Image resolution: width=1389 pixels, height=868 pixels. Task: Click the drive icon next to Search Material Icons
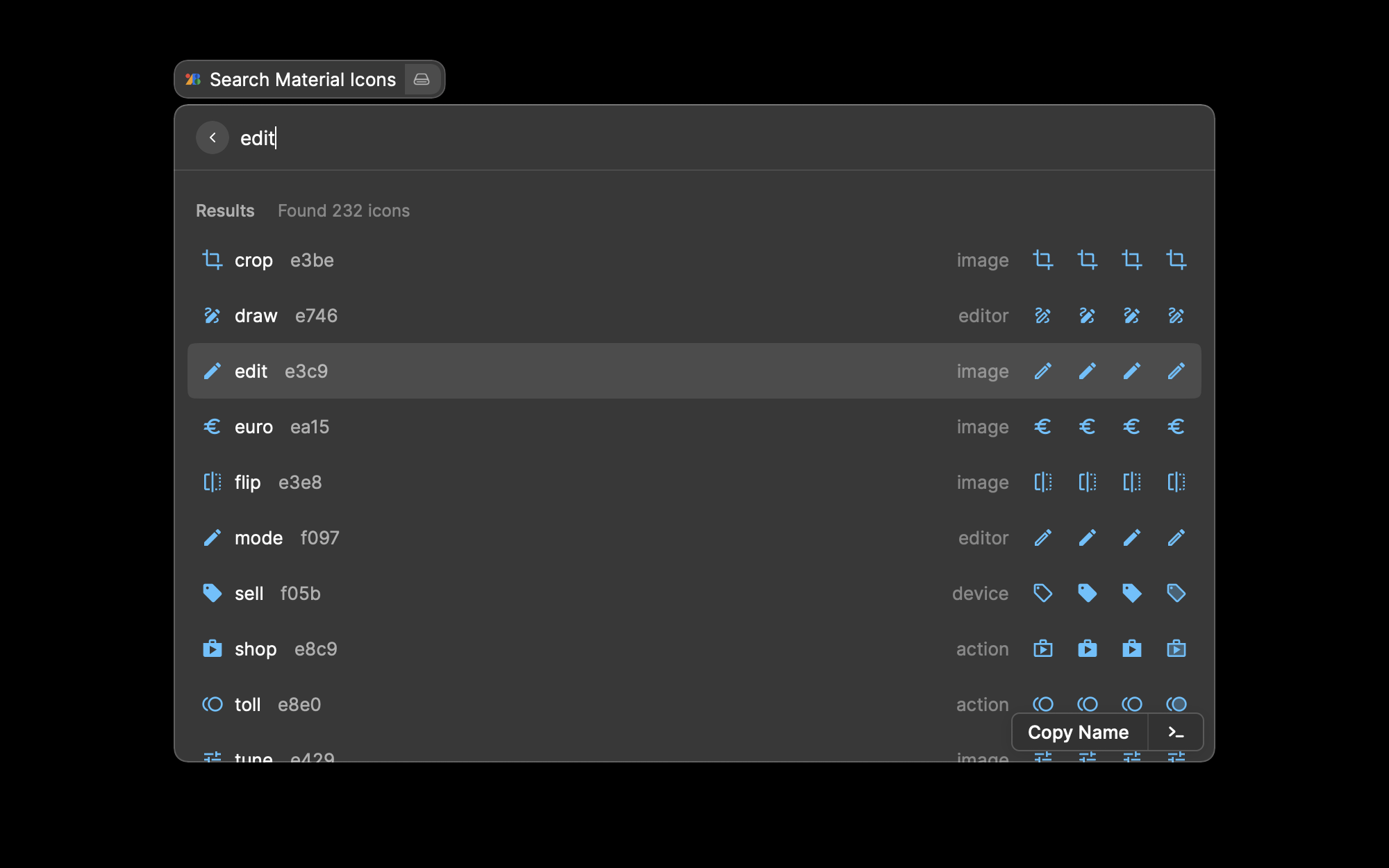pos(422,80)
